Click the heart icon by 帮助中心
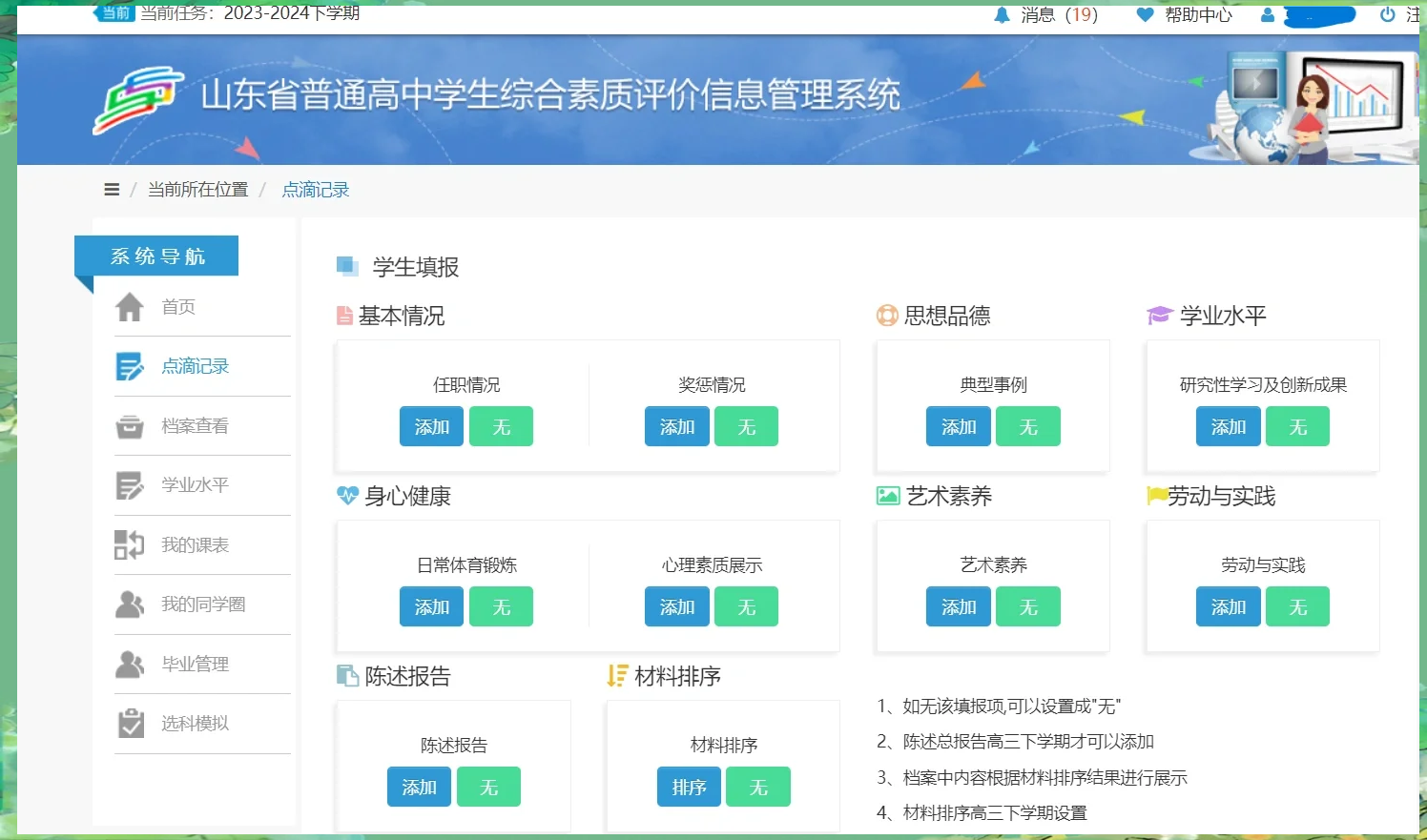Viewport: 1427px width, 840px height. (x=1145, y=15)
